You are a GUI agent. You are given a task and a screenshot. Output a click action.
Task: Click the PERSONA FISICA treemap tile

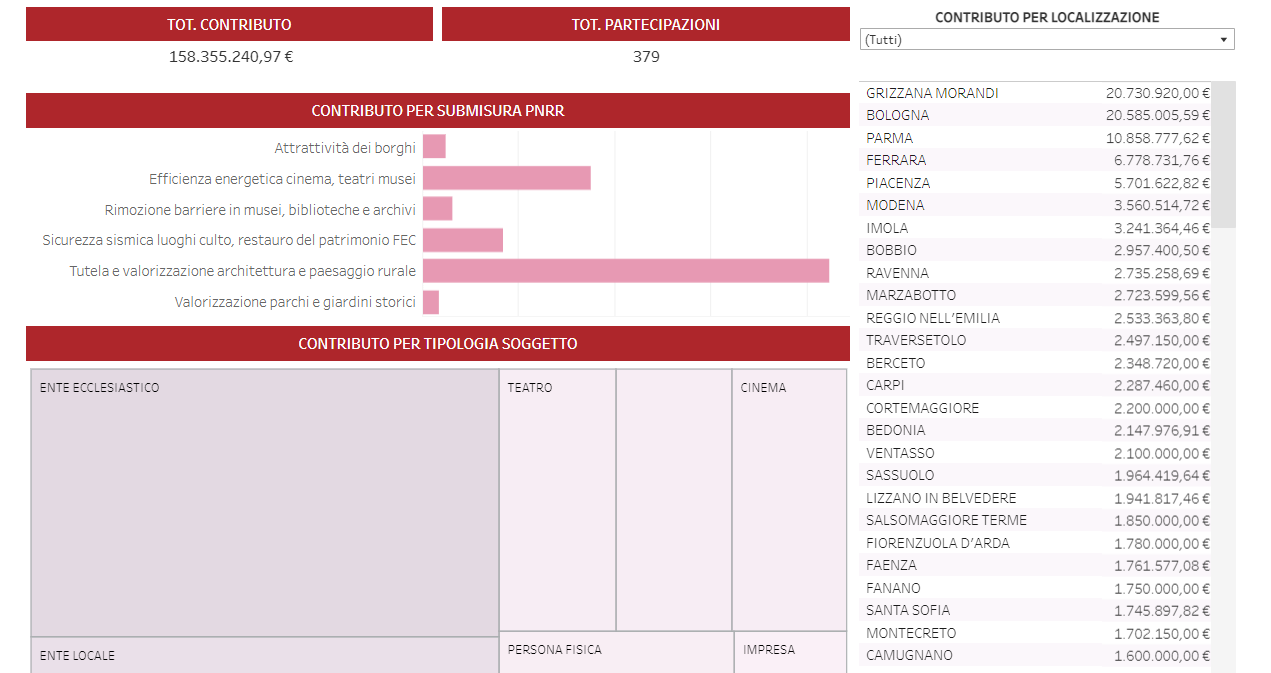click(615, 652)
